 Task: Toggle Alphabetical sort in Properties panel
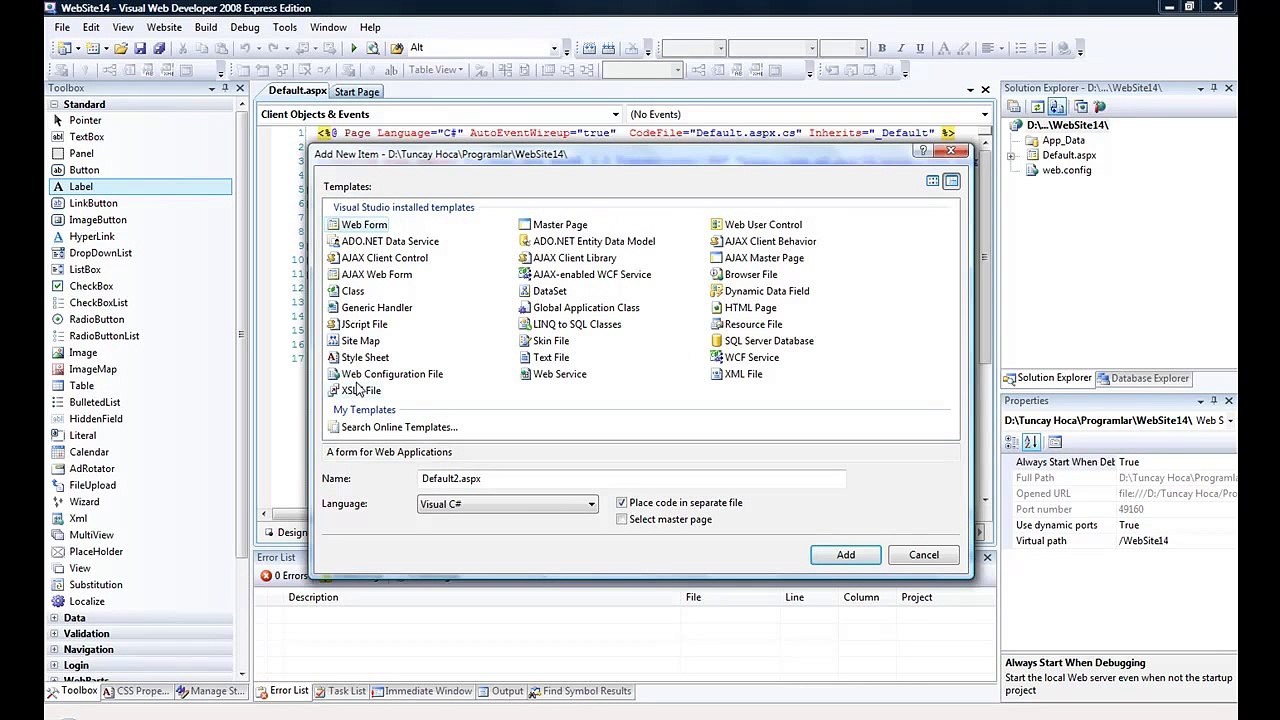1031,442
